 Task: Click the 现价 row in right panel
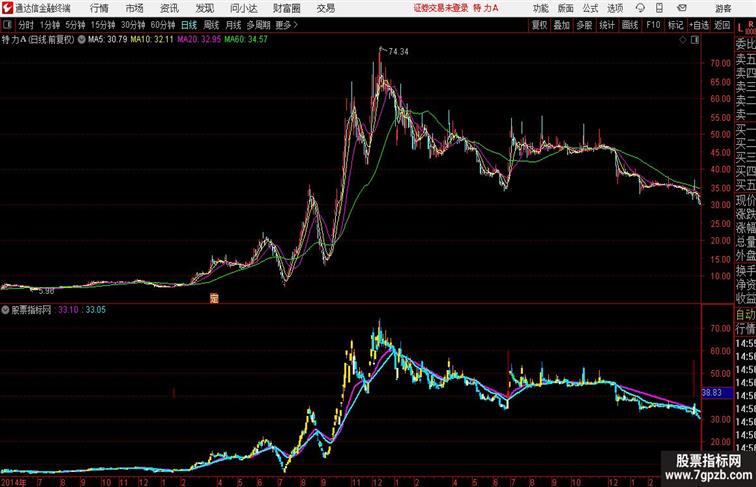(745, 200)
